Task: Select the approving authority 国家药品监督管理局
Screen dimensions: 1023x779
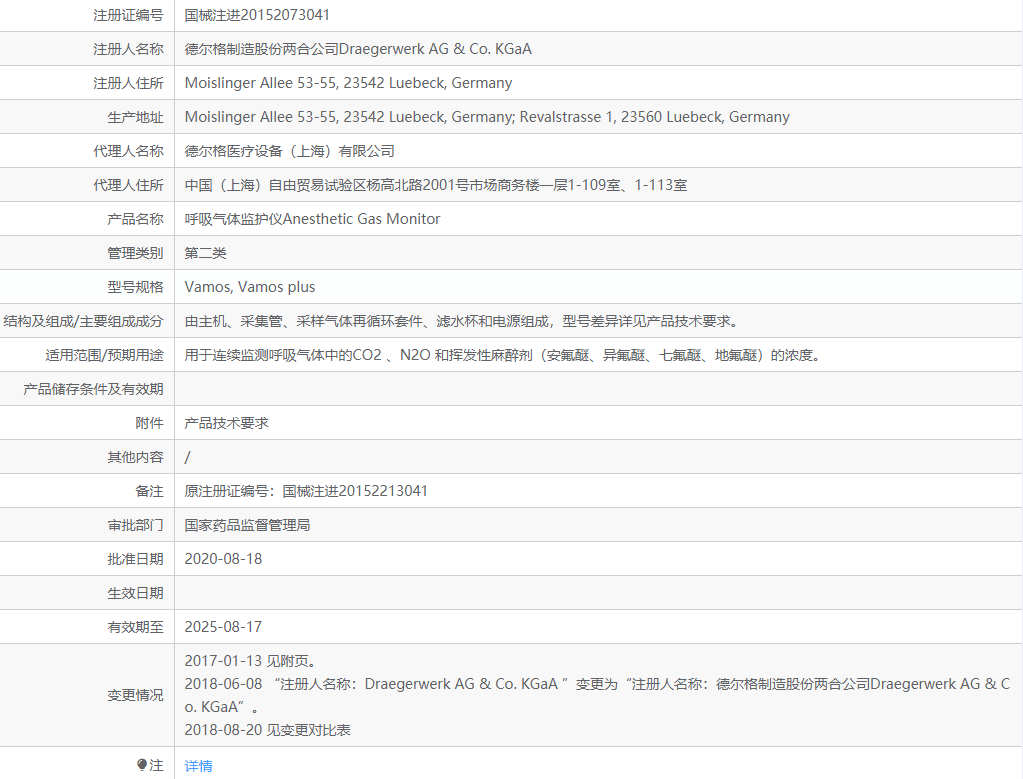Action: tap(247, 525)
